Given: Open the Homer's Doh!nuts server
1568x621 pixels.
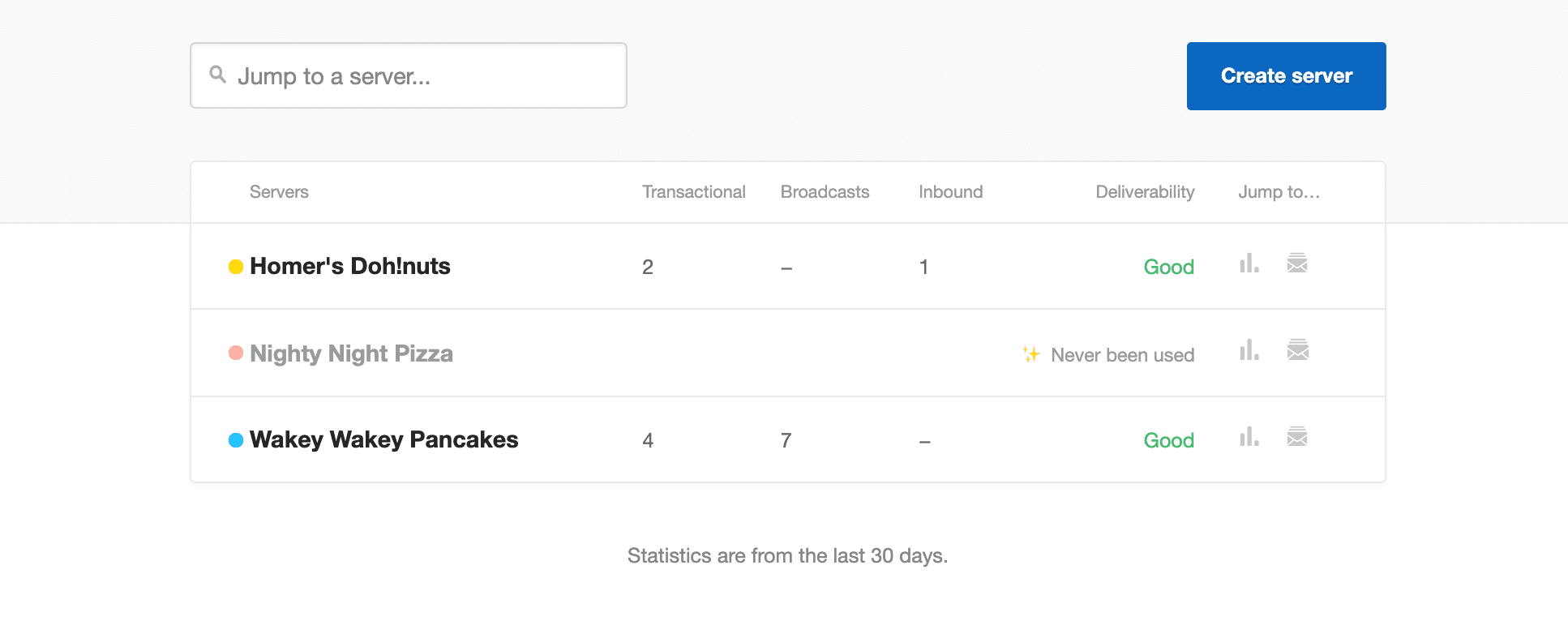Looking at the screenshot, I should pos(349,266).
